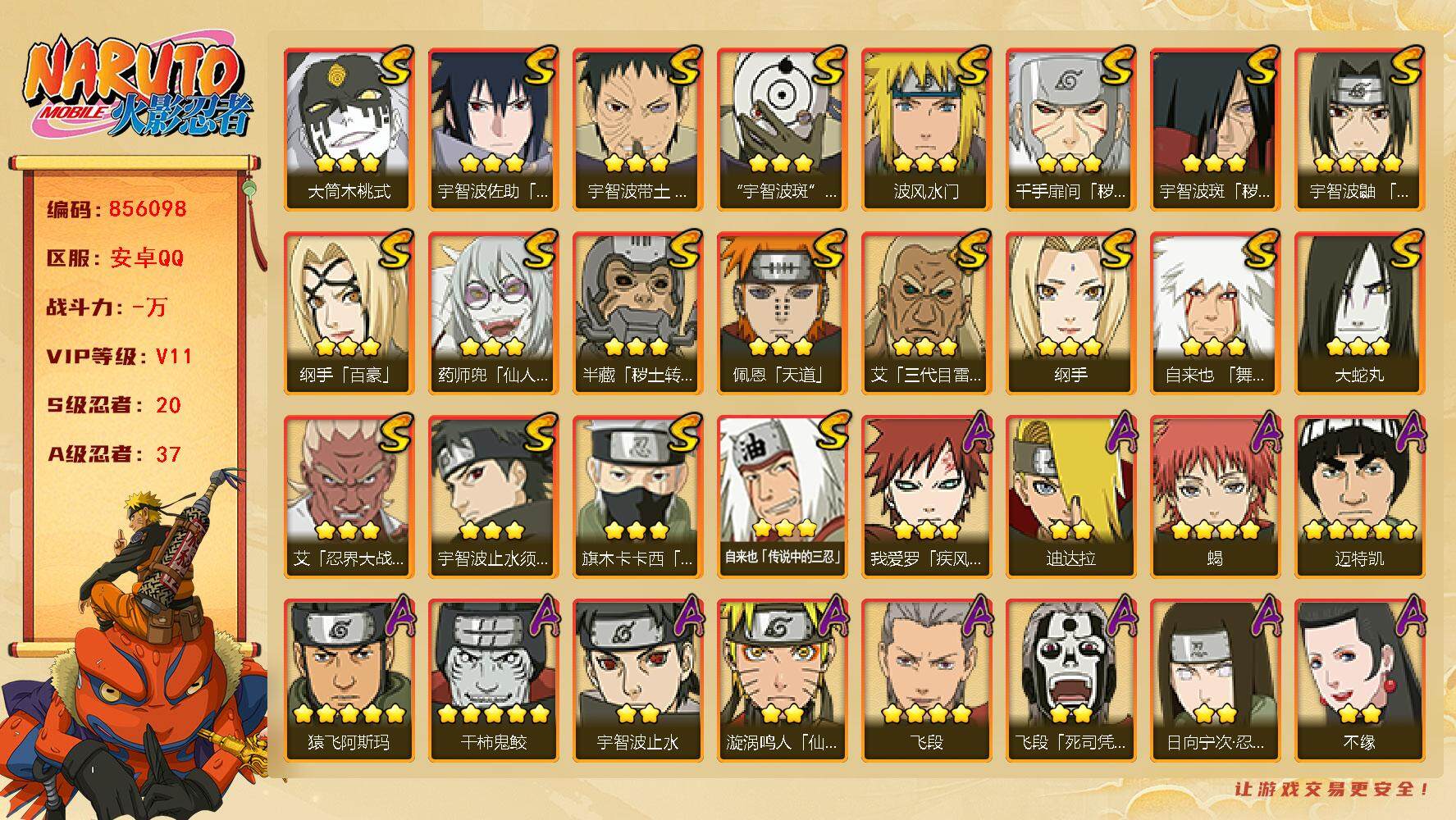Viewport: 1456px width, 820px height.
Task: Click the 纲手「百豪」 ninja portrait
Action: click(x=349, y=313)
